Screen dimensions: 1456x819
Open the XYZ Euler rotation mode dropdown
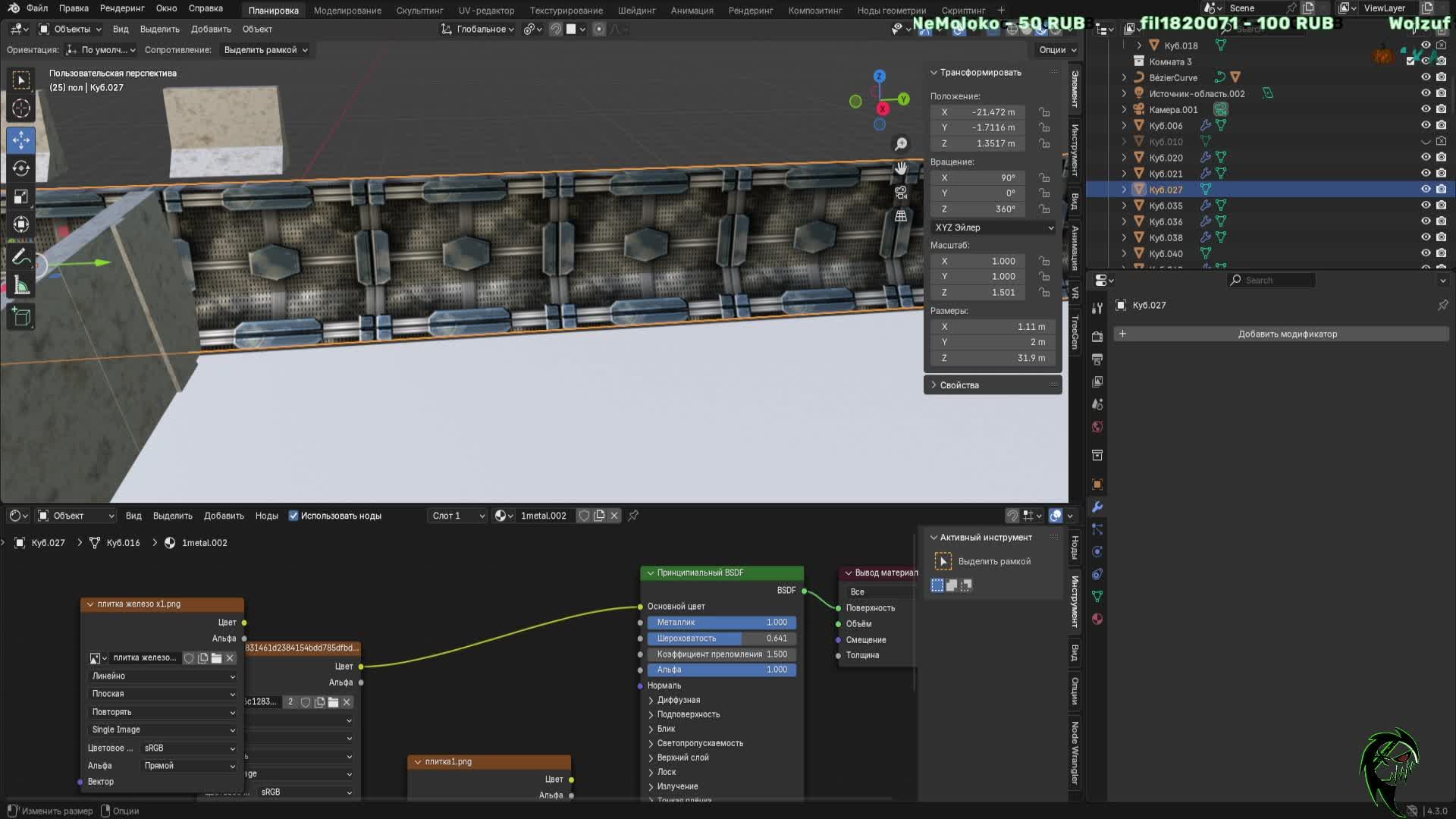(993, 227)
